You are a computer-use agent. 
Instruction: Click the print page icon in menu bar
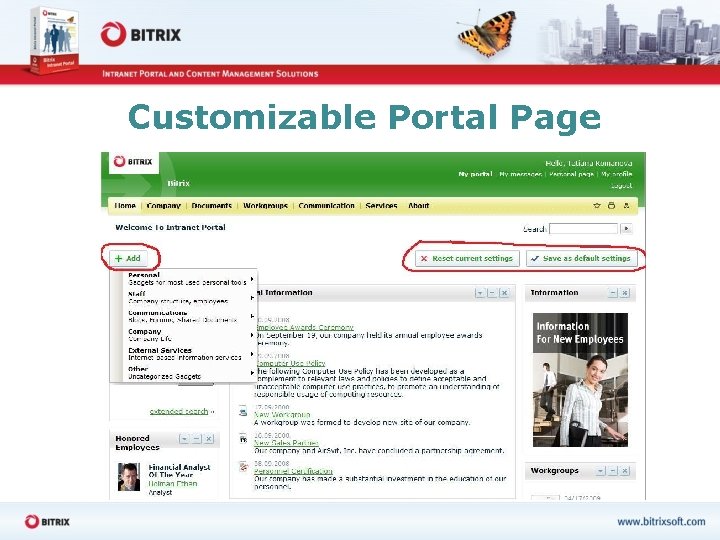(x=611, y=206)
